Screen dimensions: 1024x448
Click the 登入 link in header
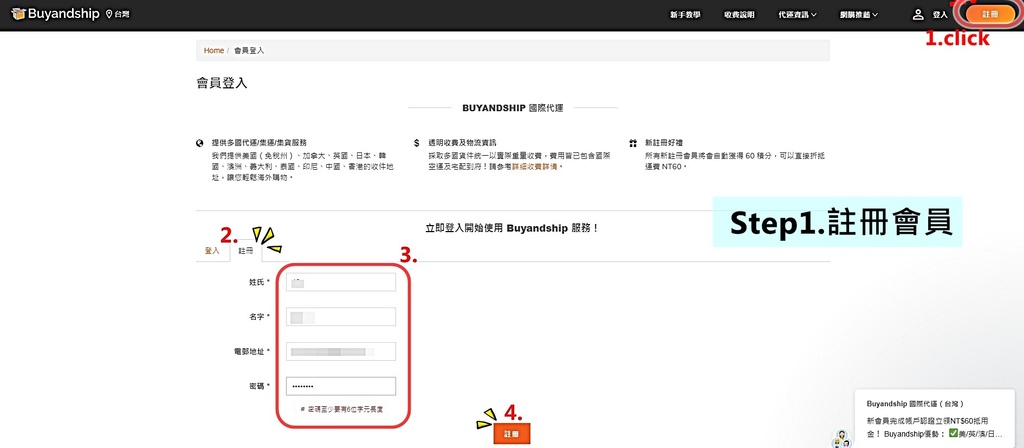940,14
